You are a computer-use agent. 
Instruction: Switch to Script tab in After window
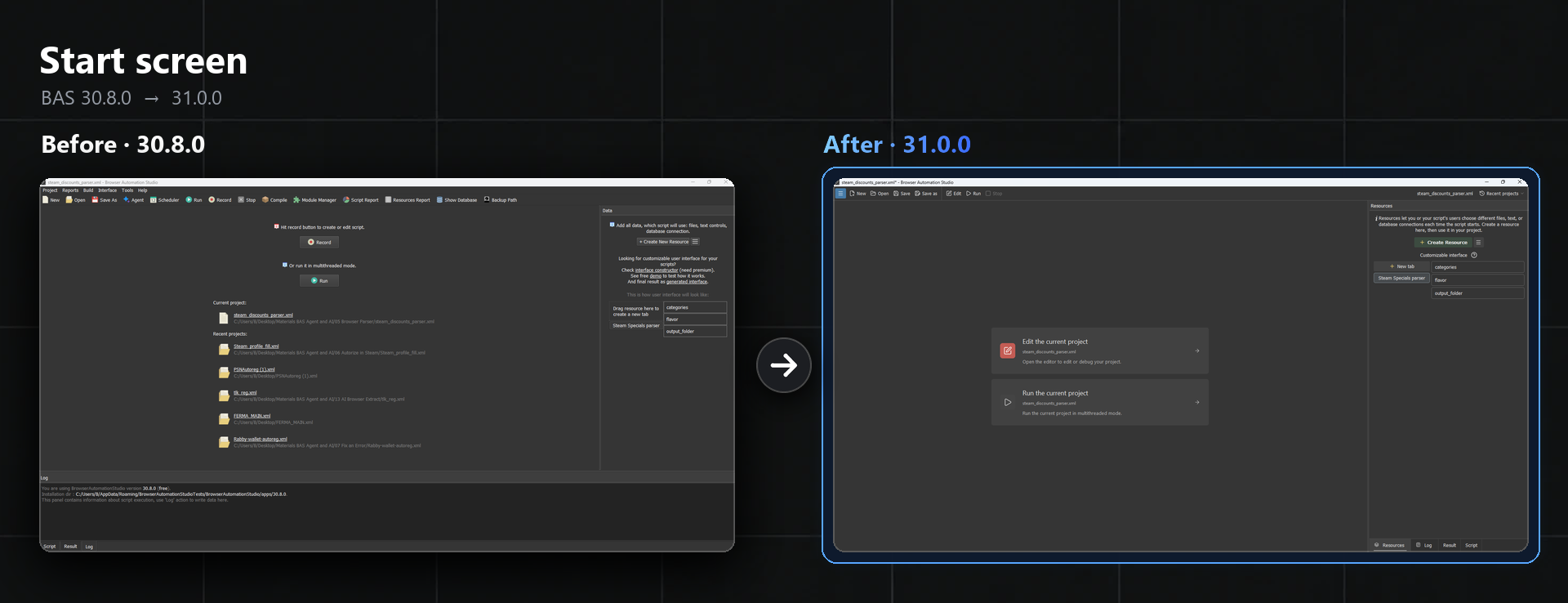click(x=1472, y=545)
